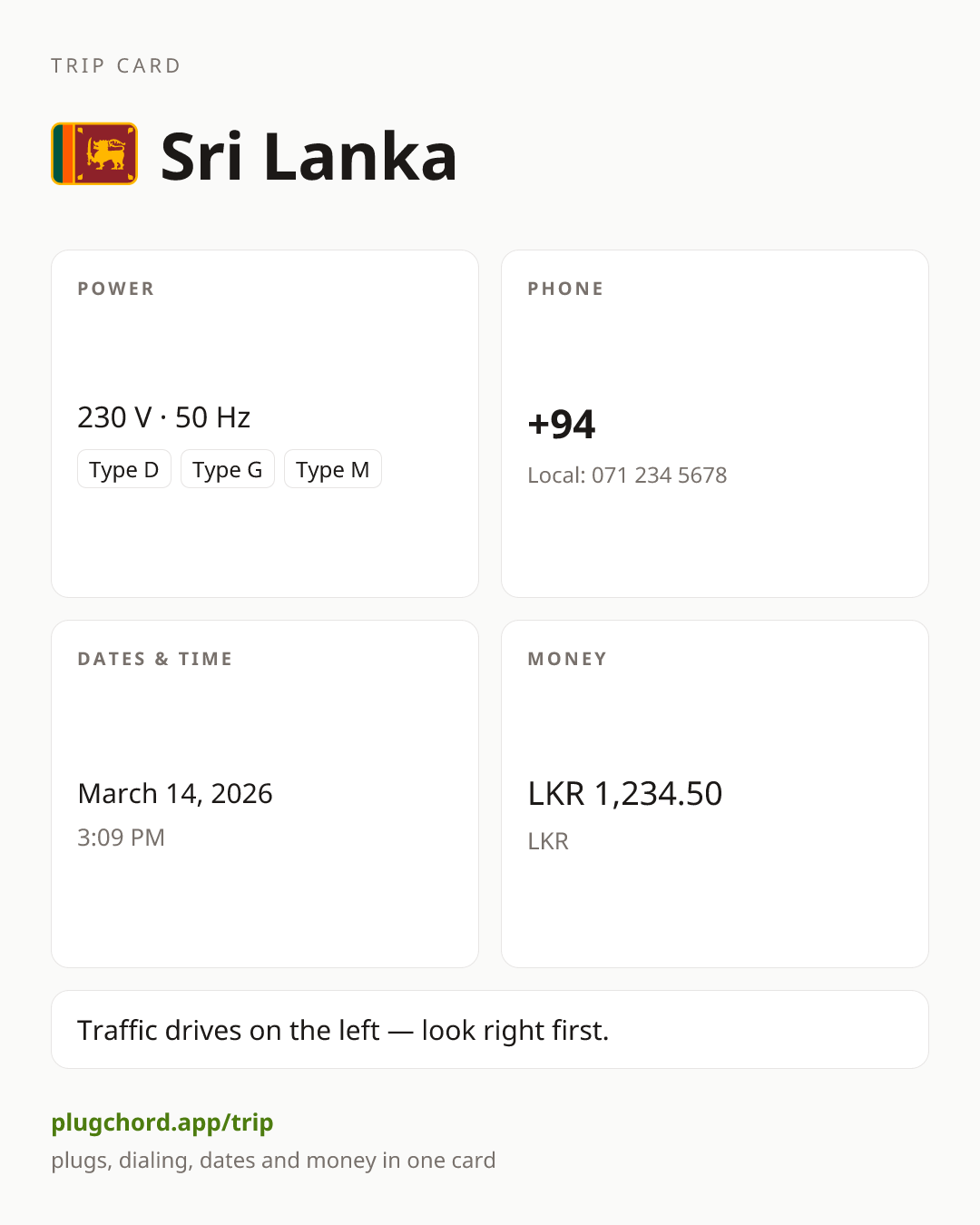Click the LKR 1,234.50 amount
The height and width of the screenshot is (1225, 980).
pos(625,794)
